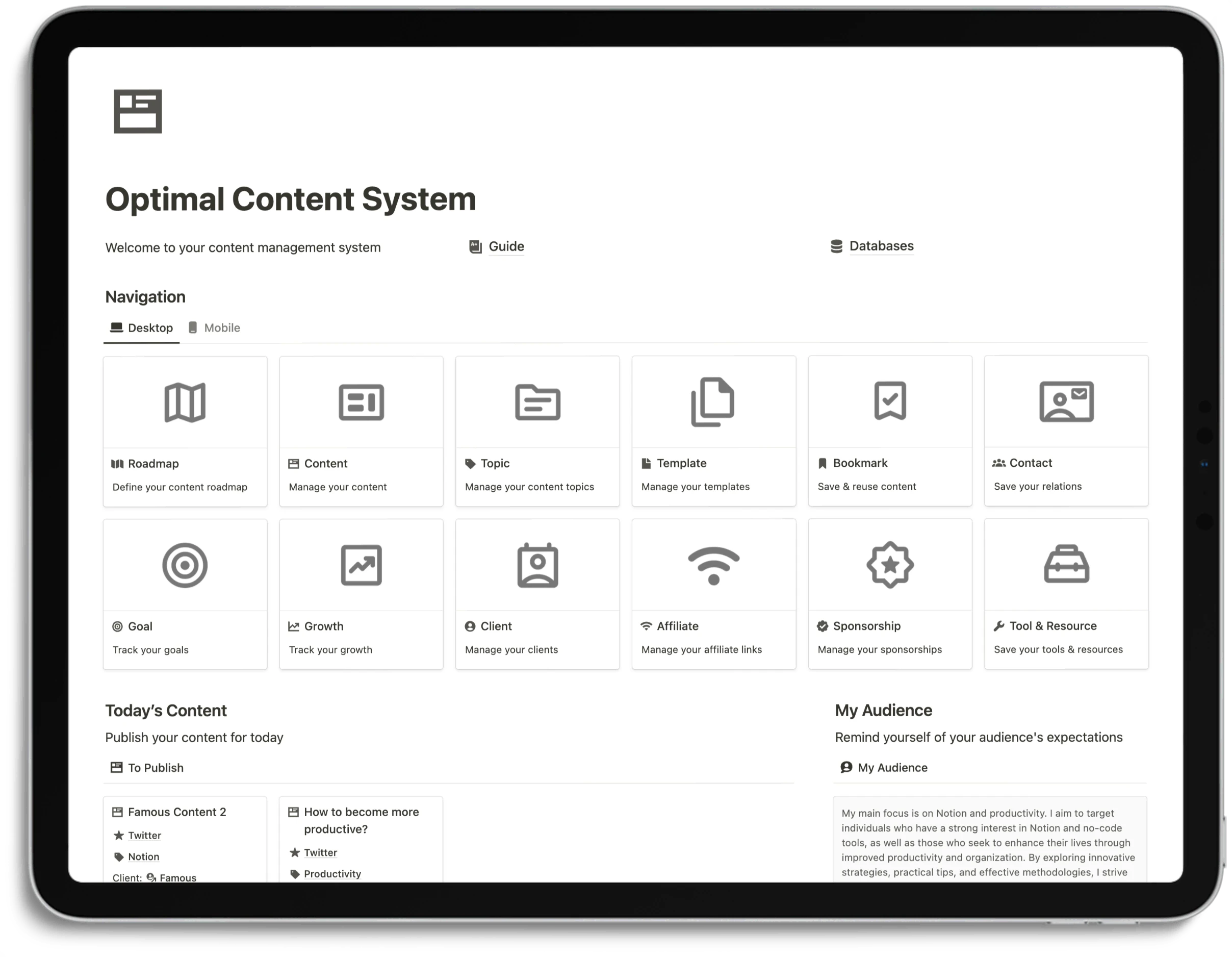The height and width of the screenshot is (957, 1232).
Task: Open the Guide link
Action: coord(505,246)
